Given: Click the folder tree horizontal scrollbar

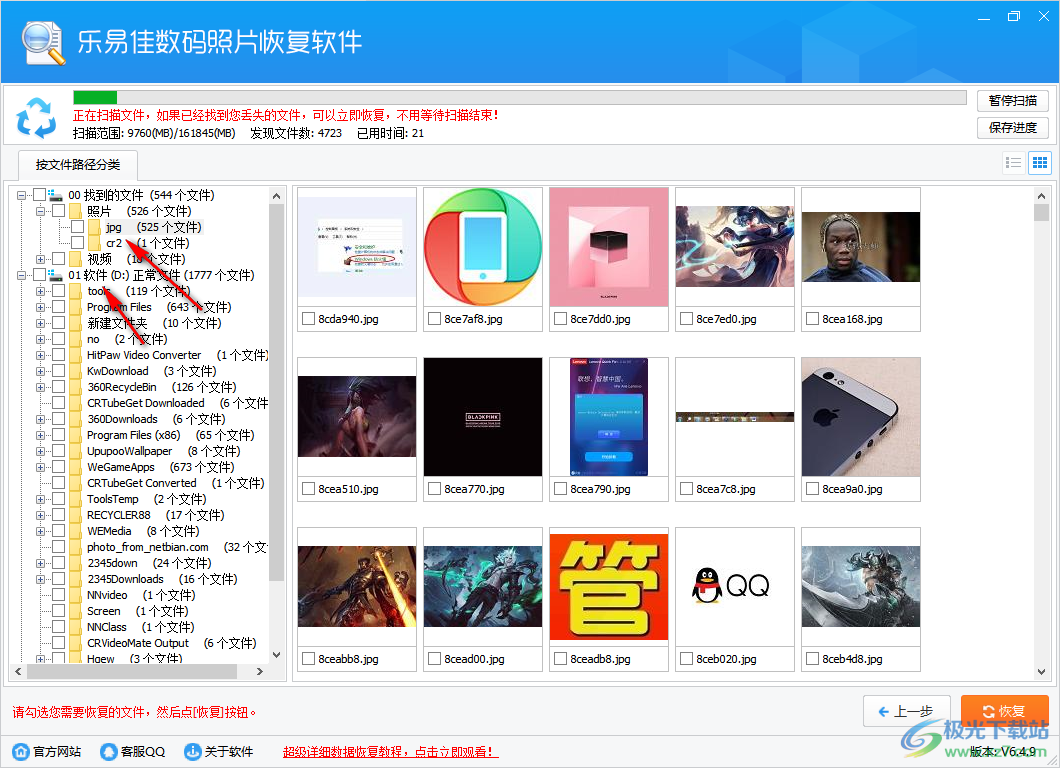Looking at the screenshot, I should [x=132, y=671].
